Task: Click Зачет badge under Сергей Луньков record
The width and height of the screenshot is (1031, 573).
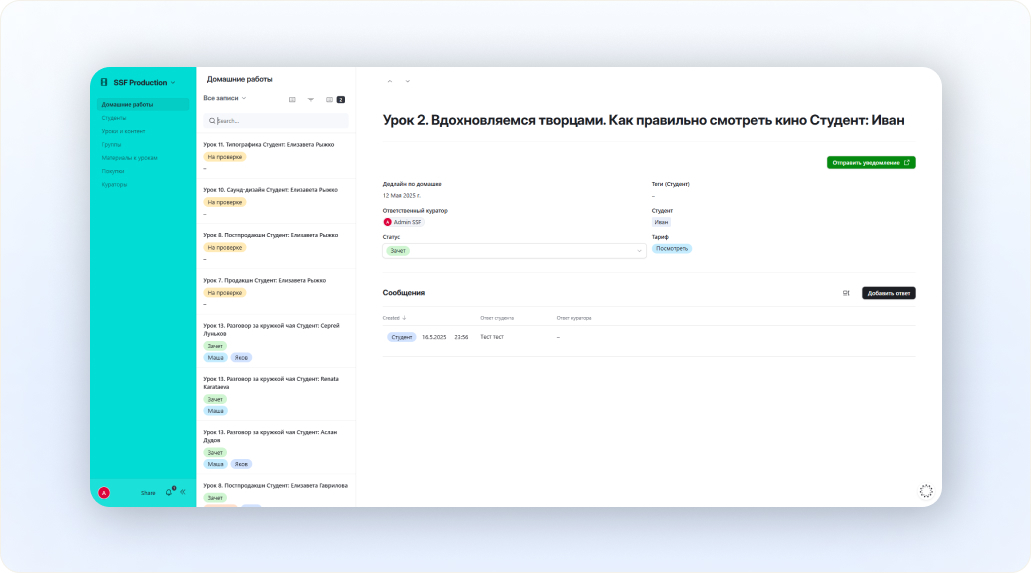Action: [x=215, y=346]
